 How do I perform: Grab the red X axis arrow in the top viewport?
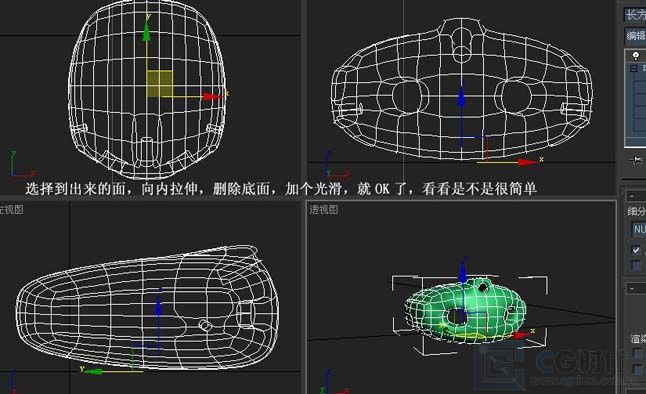(x=212, y=96)
